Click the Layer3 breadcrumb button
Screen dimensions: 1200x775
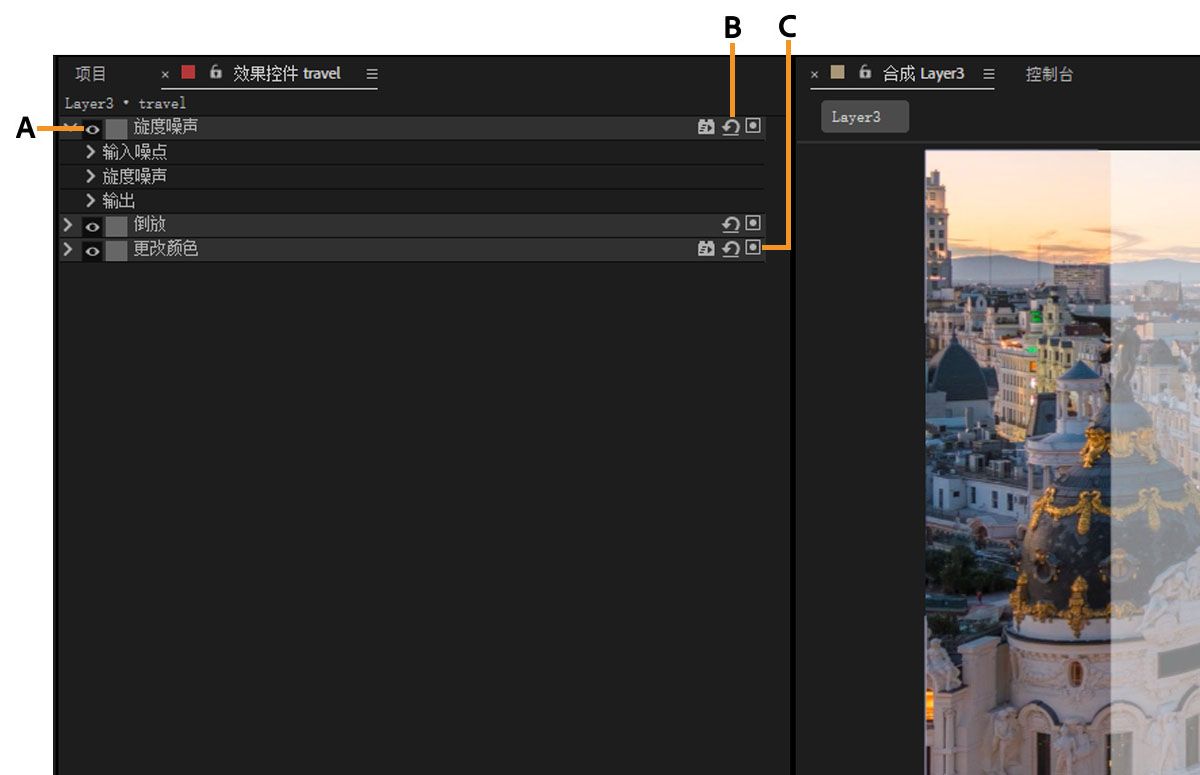point(865,117)
